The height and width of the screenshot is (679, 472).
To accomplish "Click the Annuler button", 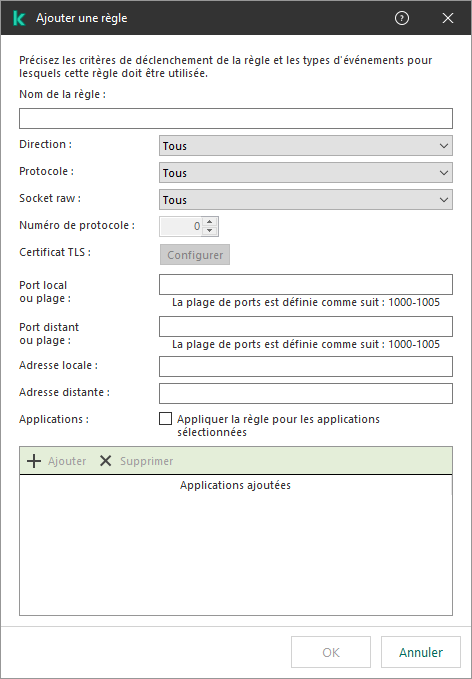I will [x=421, y=652].
